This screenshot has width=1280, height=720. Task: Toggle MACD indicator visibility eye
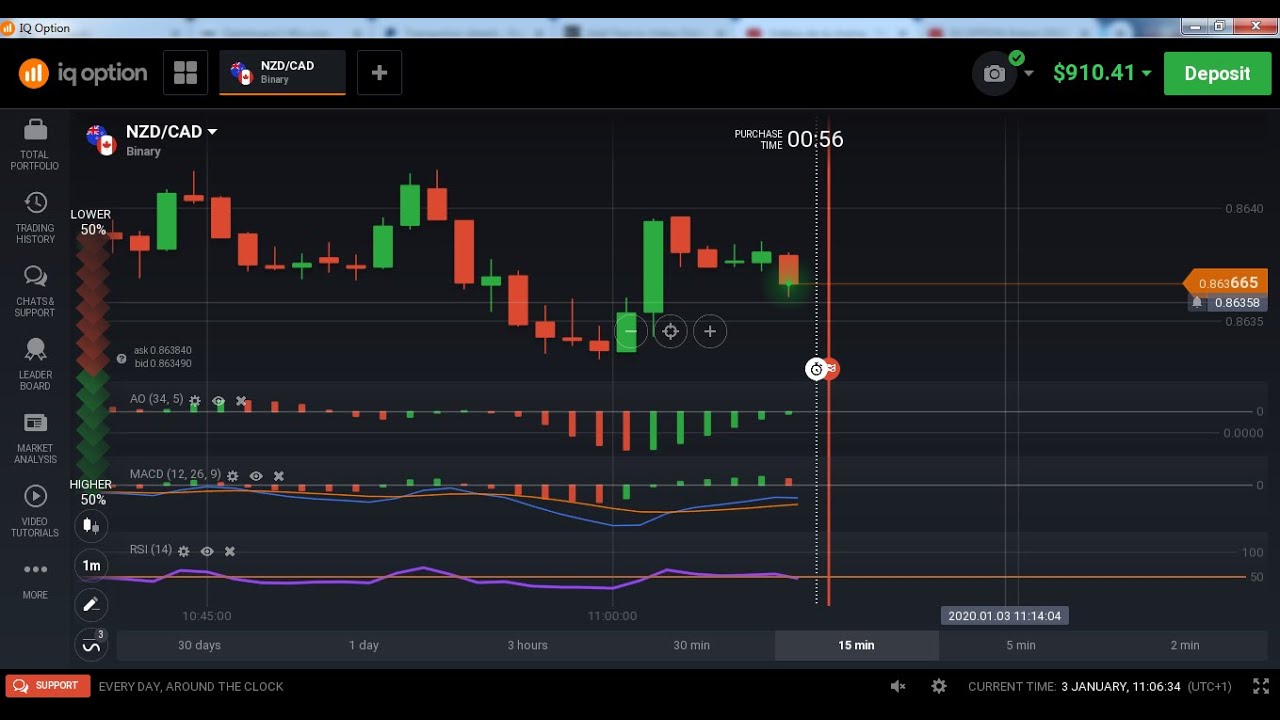[x=256, y=477]
